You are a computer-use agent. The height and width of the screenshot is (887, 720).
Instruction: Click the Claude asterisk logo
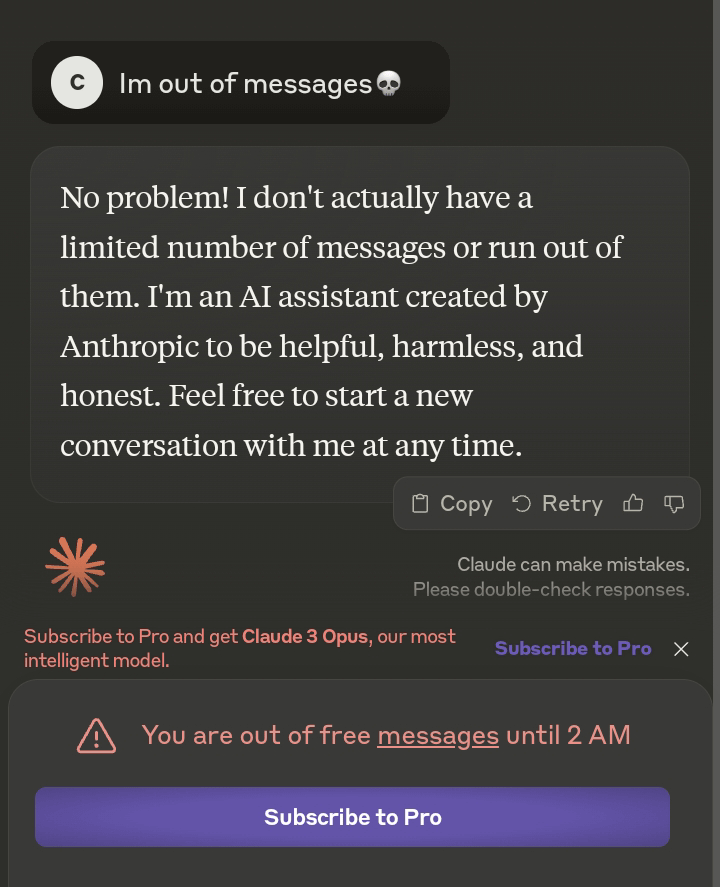tap(74, 566)
